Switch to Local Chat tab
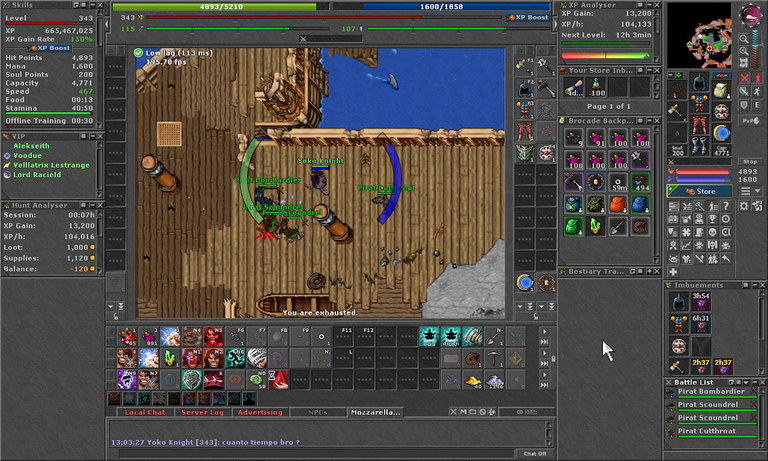 (144, 412)
